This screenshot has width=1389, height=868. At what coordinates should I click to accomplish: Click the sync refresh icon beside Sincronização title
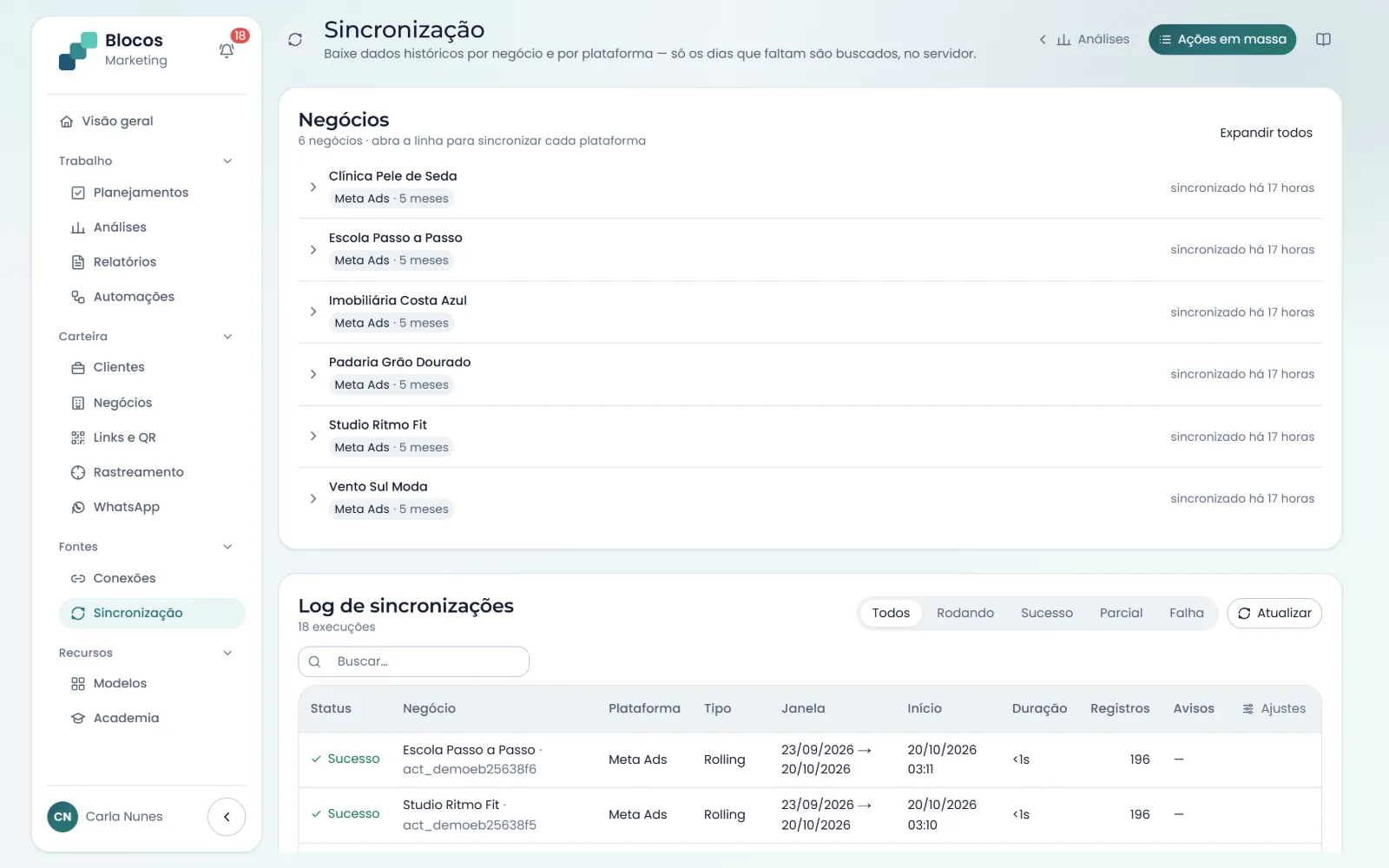coord(295,40)
